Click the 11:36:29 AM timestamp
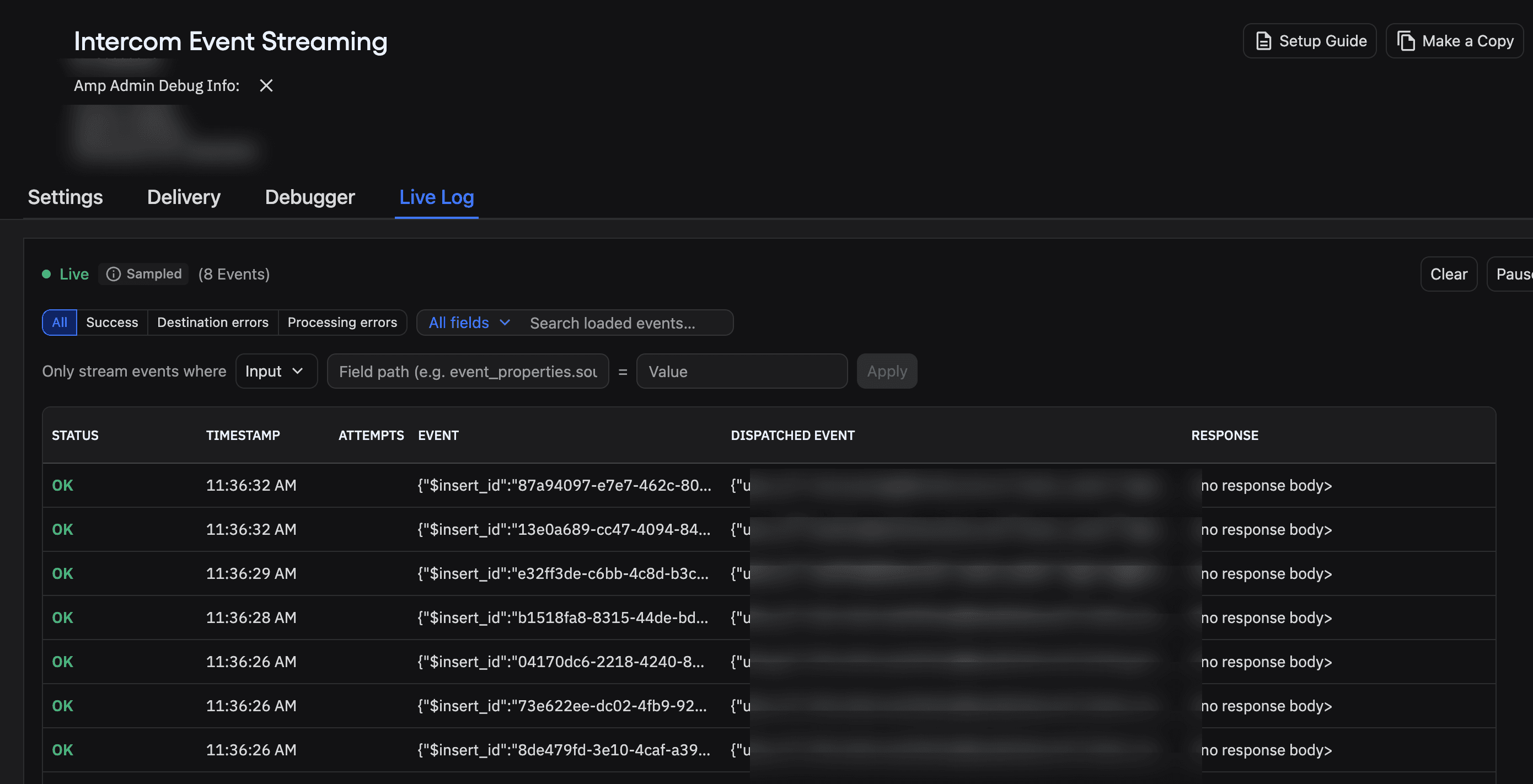The image size is (1533, 784). [251, 573]
